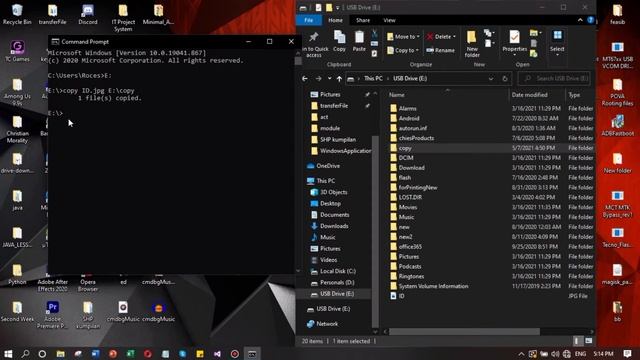Open Visual Studio from taskbar

coord(217,354)
